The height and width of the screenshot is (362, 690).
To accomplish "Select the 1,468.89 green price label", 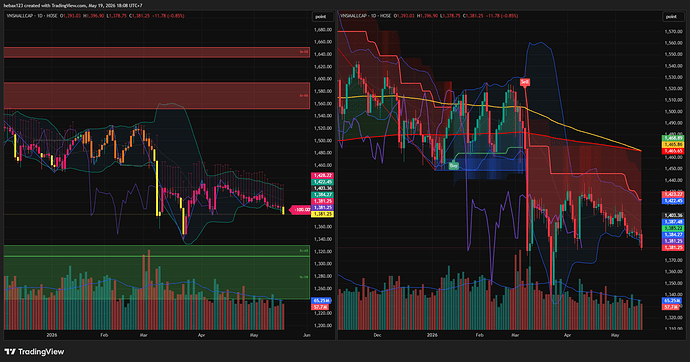I will tap(673, 138).
